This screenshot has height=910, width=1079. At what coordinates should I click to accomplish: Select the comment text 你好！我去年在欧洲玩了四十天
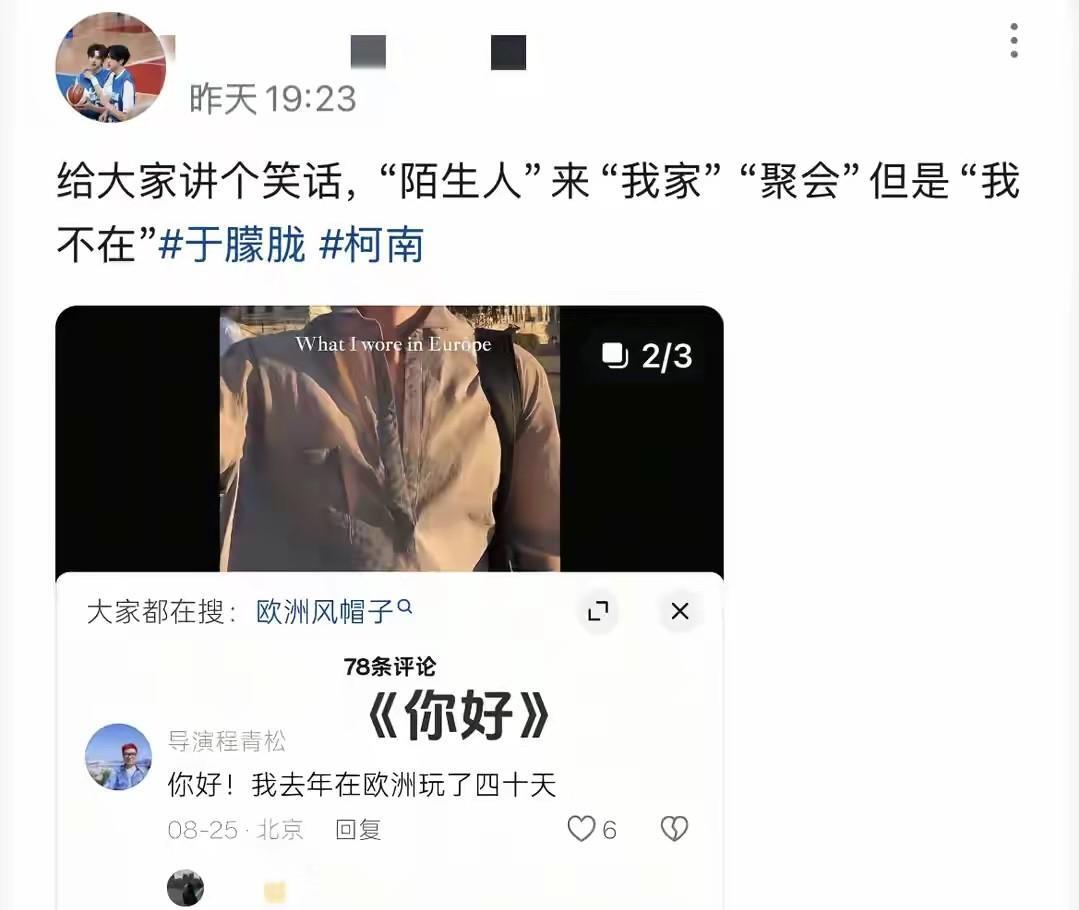[362, 785]
